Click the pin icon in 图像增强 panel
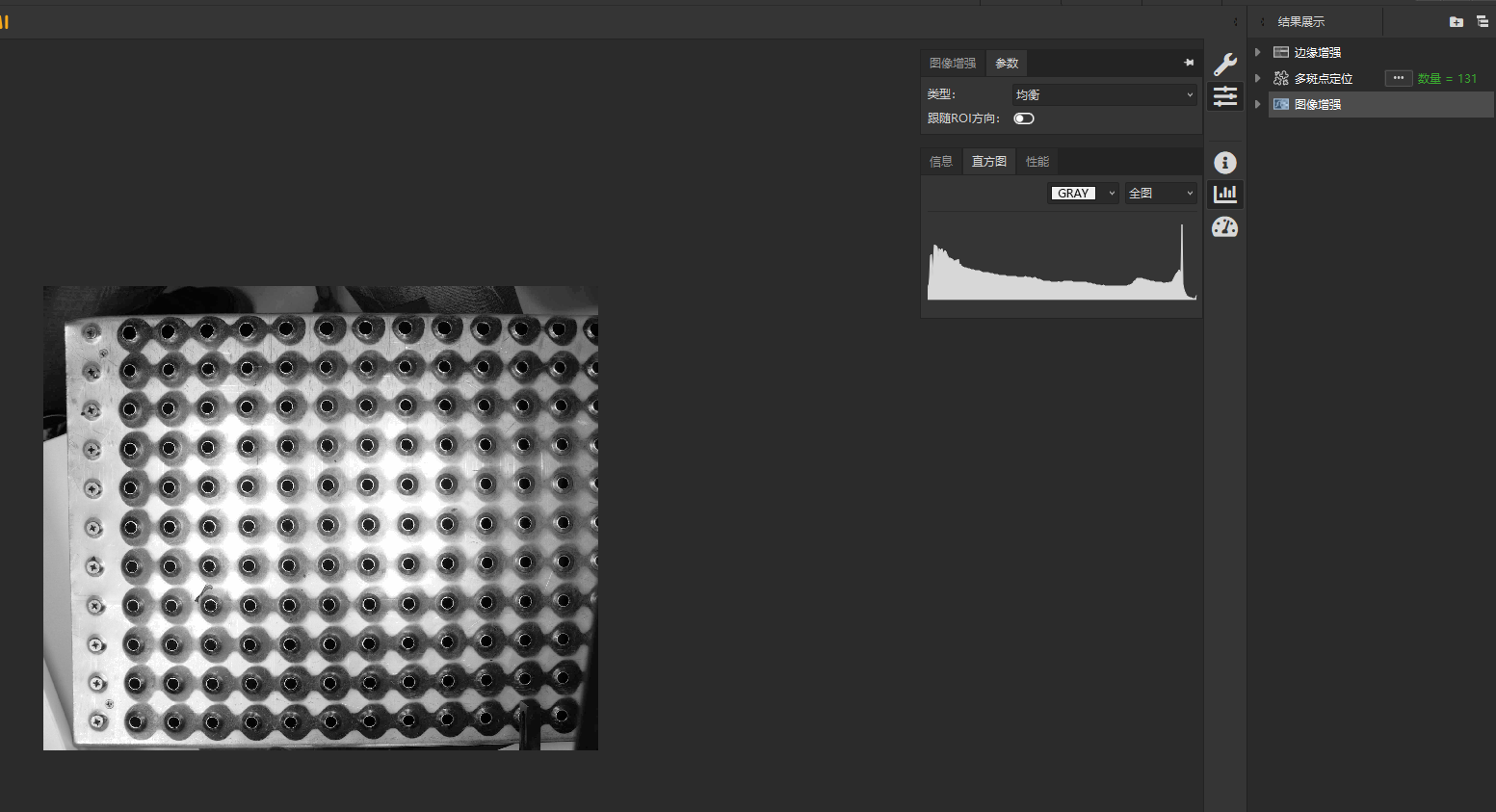The image size is (1496, 812). pos(1189,63)
